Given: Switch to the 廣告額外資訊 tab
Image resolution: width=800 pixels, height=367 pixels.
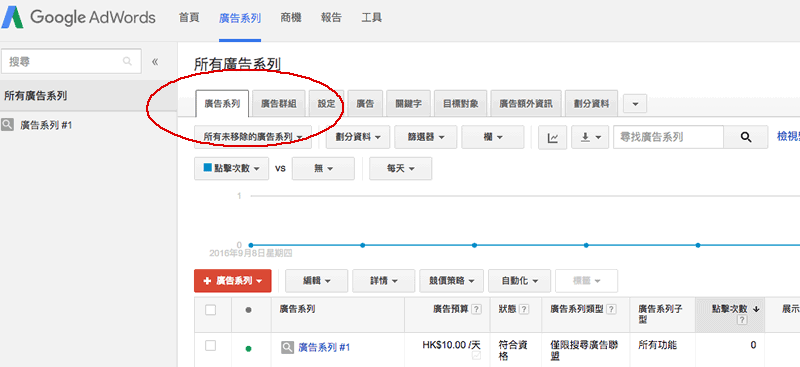Looking at the screenshot, I should click(526, 104).
